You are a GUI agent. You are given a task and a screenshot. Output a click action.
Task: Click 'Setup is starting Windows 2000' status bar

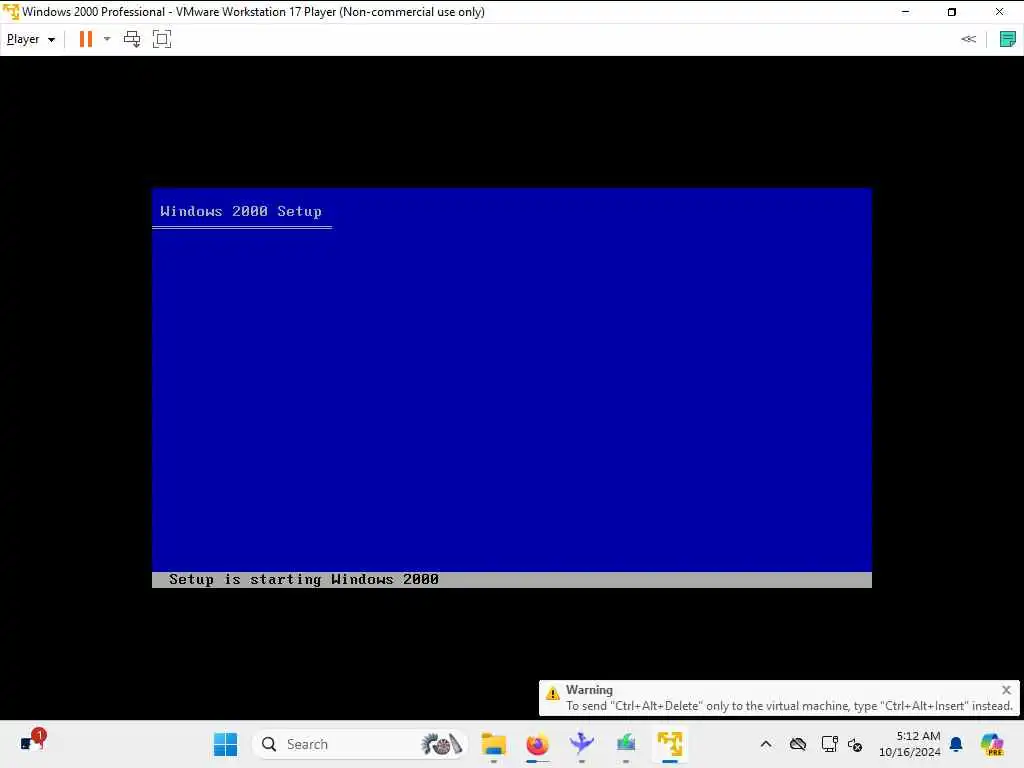pyautogui.click(x=512, y=579)
